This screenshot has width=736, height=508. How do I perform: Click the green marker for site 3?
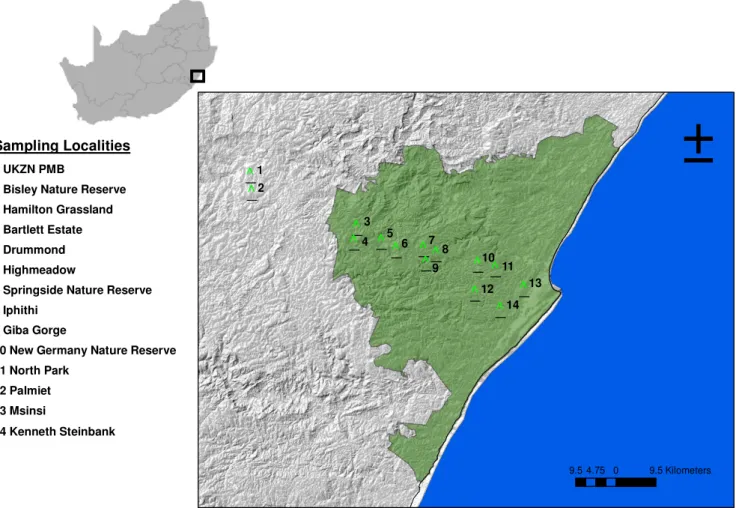point(357,223)
